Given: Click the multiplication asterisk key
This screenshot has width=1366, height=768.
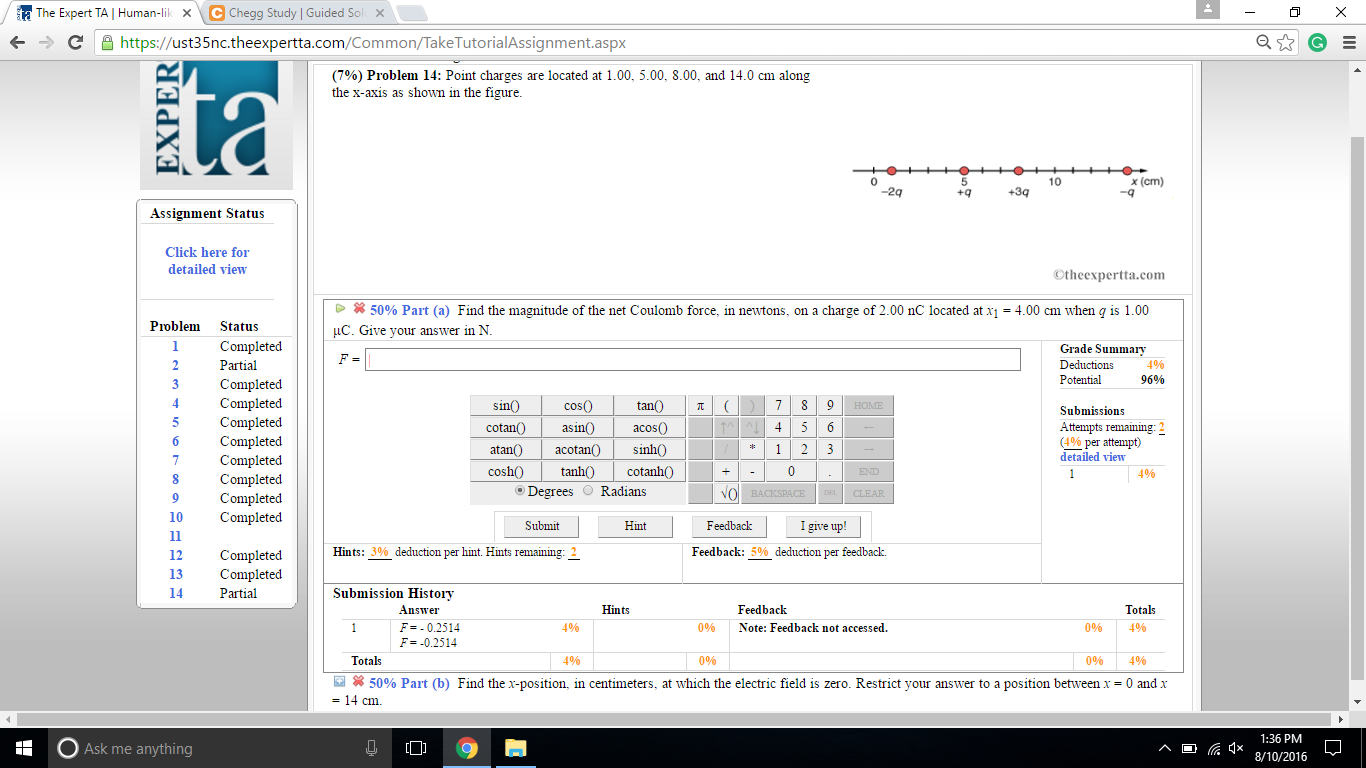Looking at the screenshot, I should [751, 448].
